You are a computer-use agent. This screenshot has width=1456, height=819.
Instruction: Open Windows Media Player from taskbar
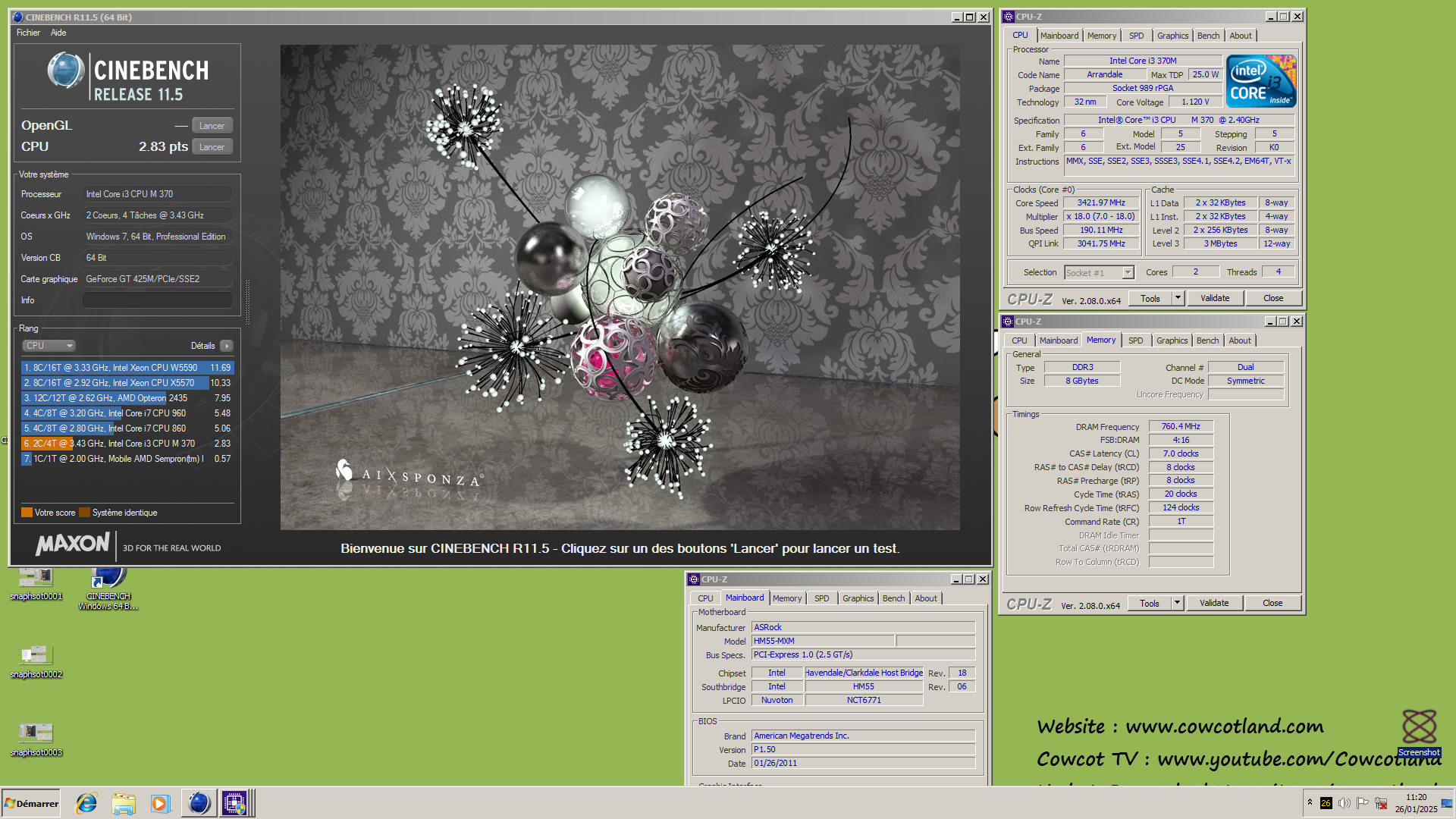click(160, 803)
